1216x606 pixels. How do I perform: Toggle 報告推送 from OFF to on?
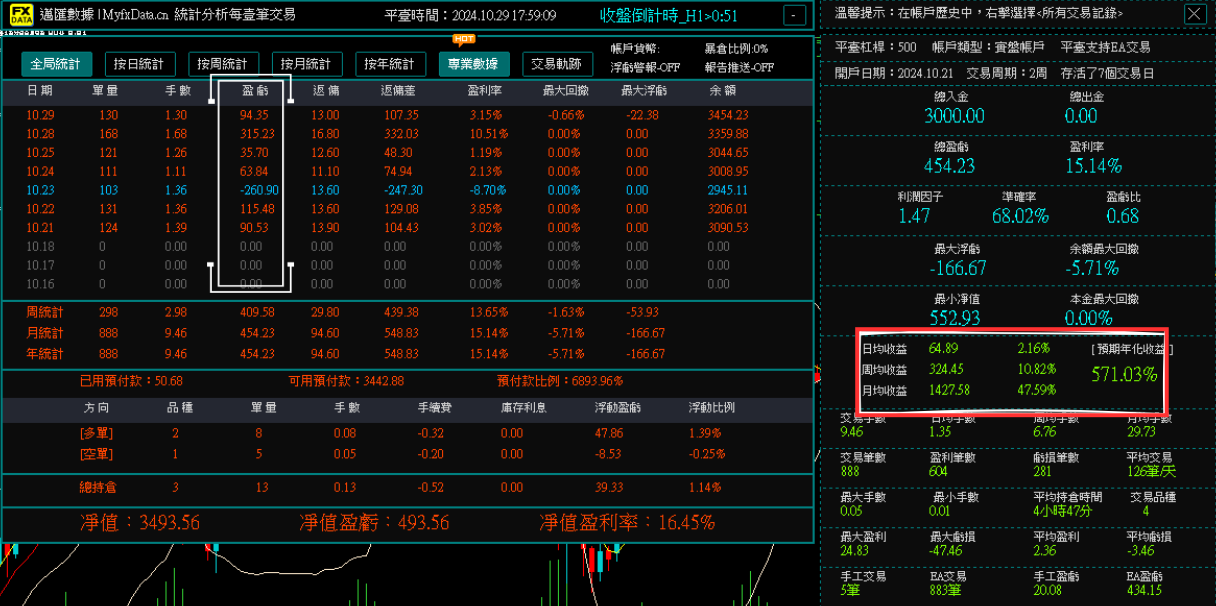tap(741, 65)
